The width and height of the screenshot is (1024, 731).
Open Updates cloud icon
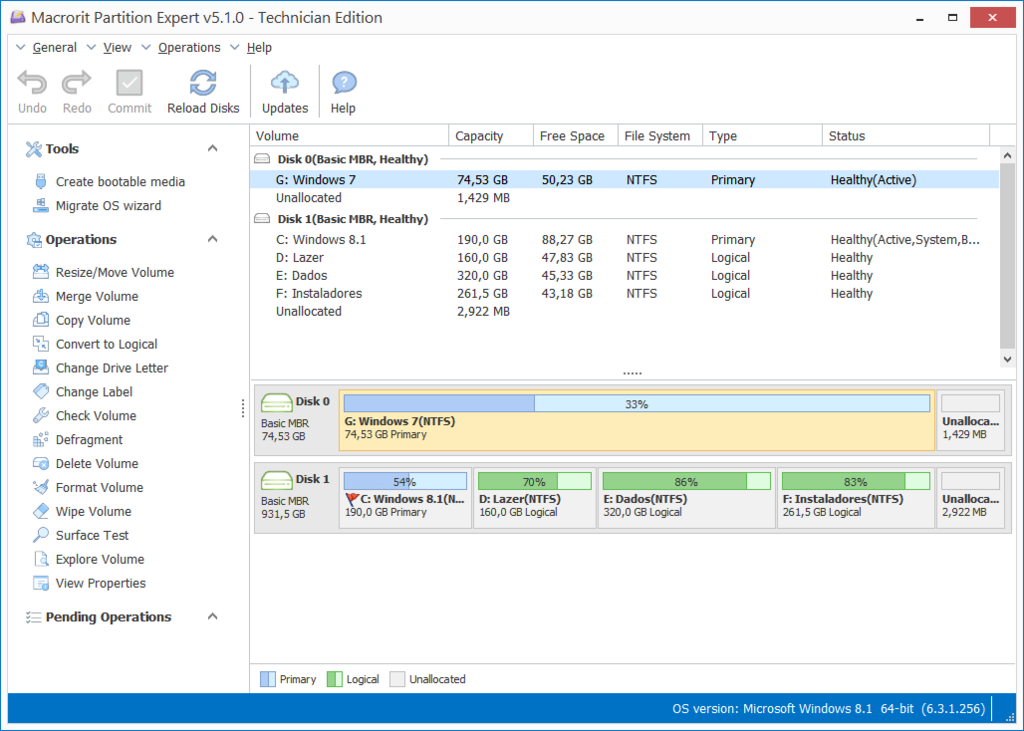[x=285, y=82]
